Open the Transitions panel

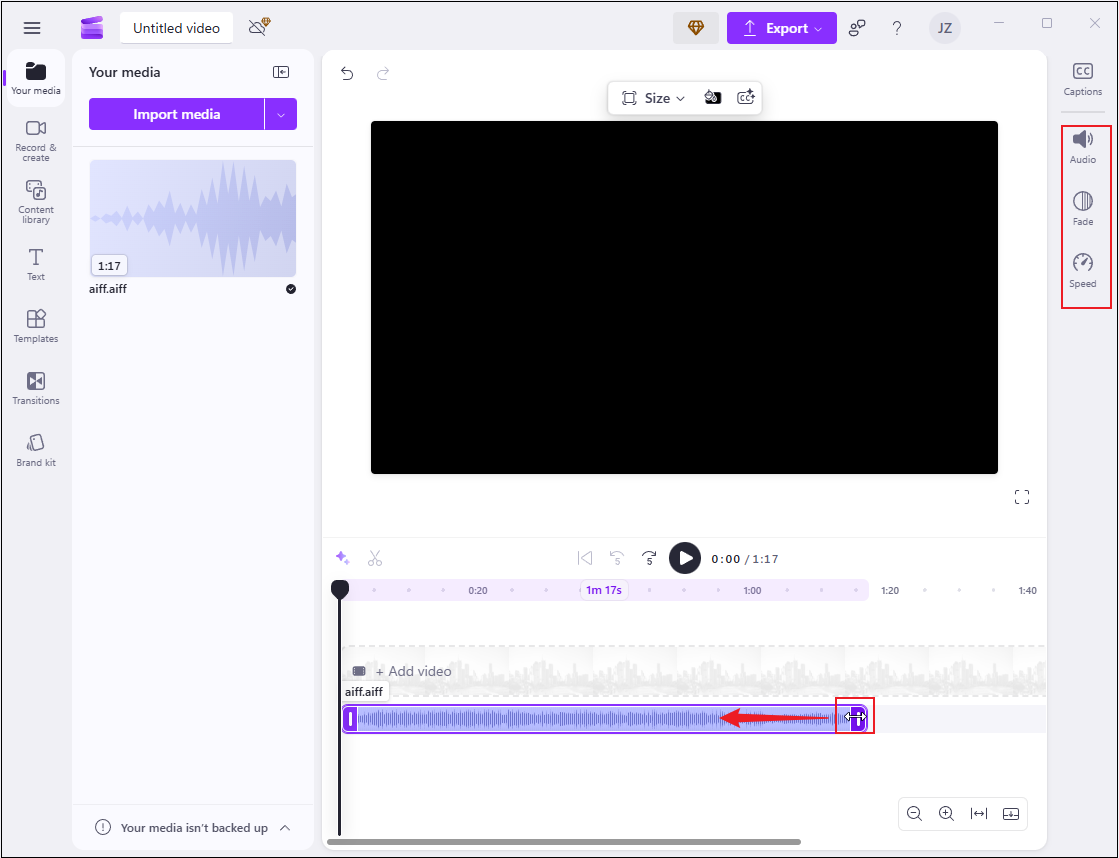tap(35, 388)
